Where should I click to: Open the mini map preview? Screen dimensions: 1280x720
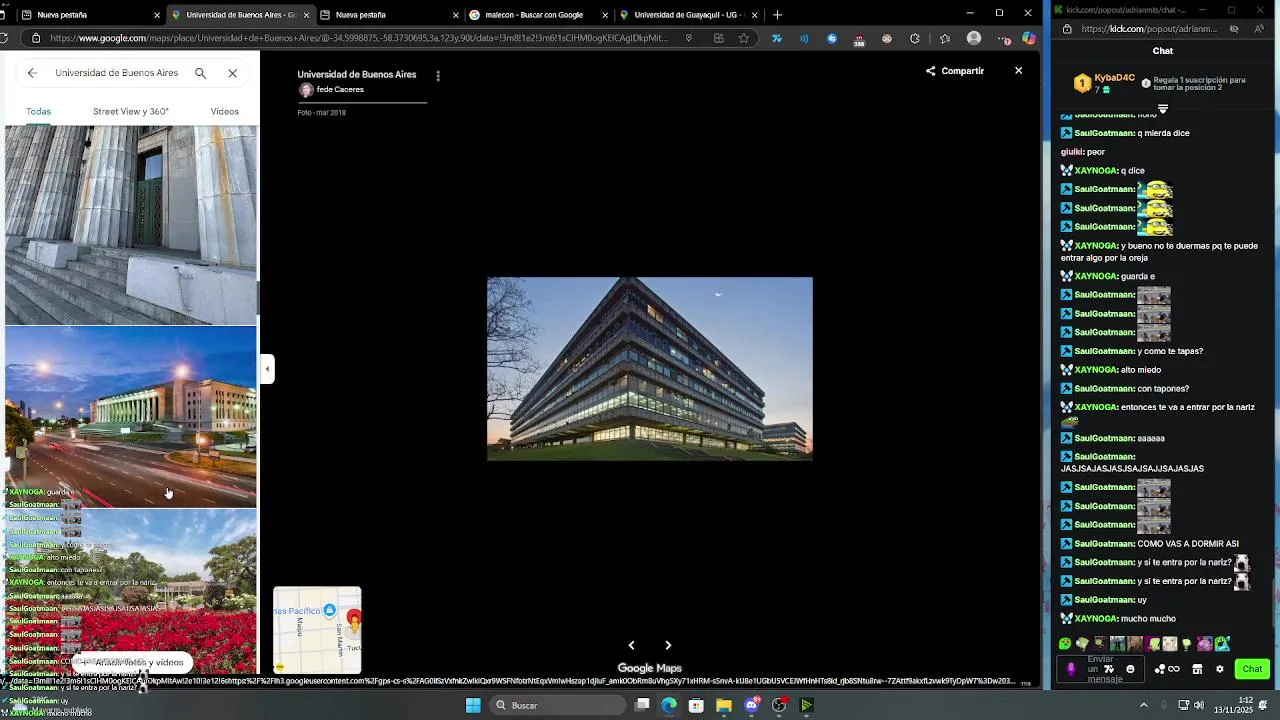coord(317,630)
